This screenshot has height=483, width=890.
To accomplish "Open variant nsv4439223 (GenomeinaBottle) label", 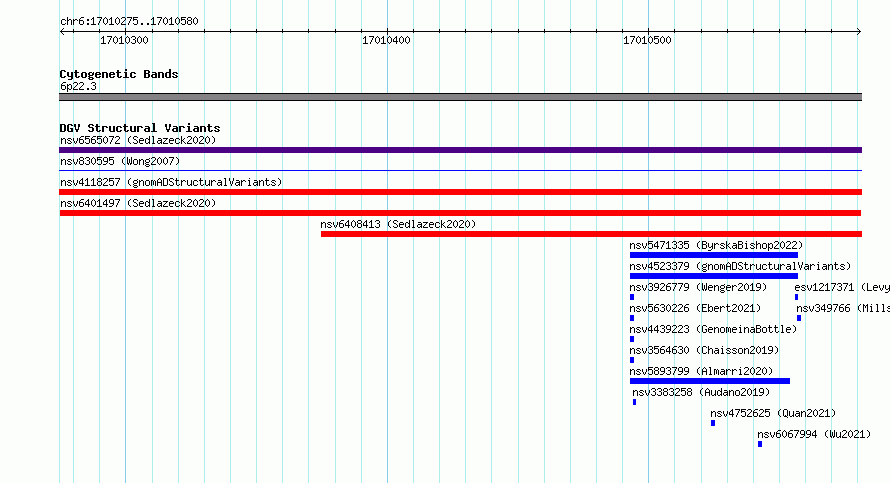I will coord(713,329).
